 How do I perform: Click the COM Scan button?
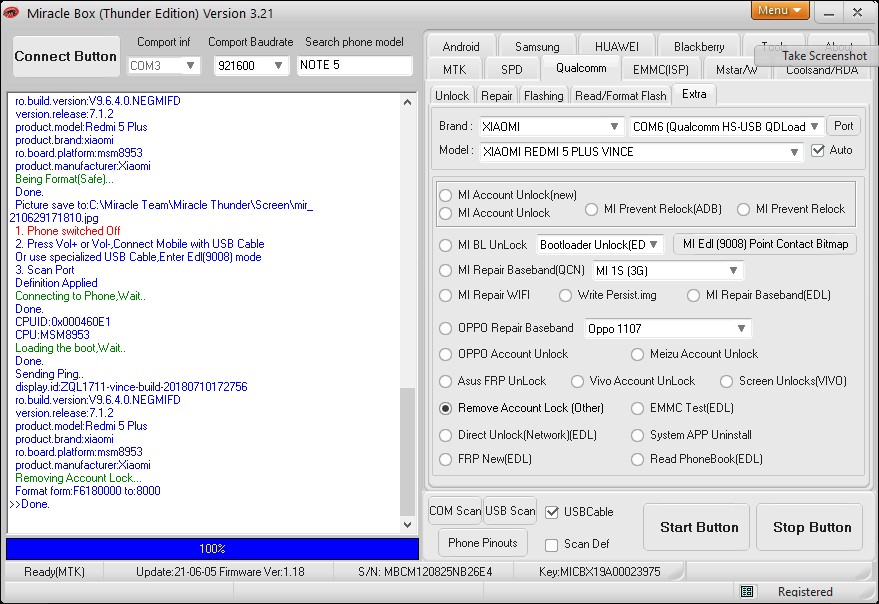tap(455, 511)
